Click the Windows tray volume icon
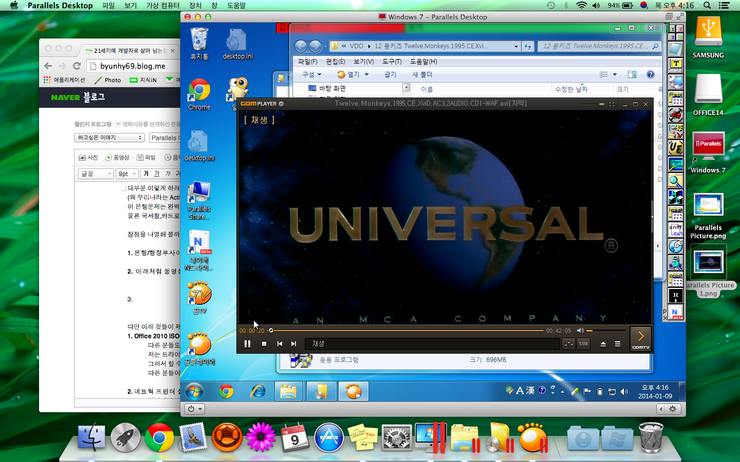This screenshot has height=462, width=740. (x=624, y=392)
